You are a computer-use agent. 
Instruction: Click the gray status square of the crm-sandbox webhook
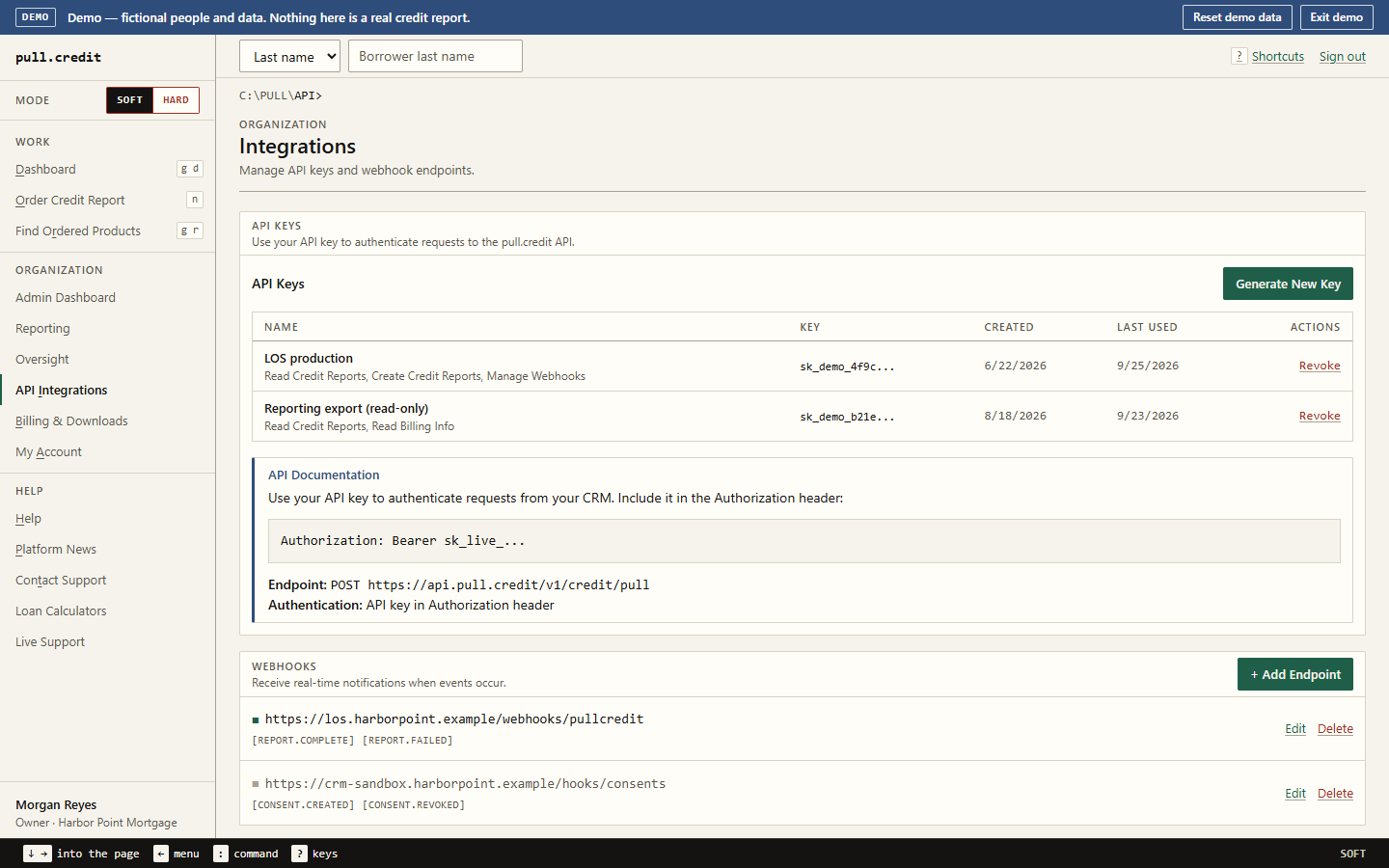click(x=256, y=784)
